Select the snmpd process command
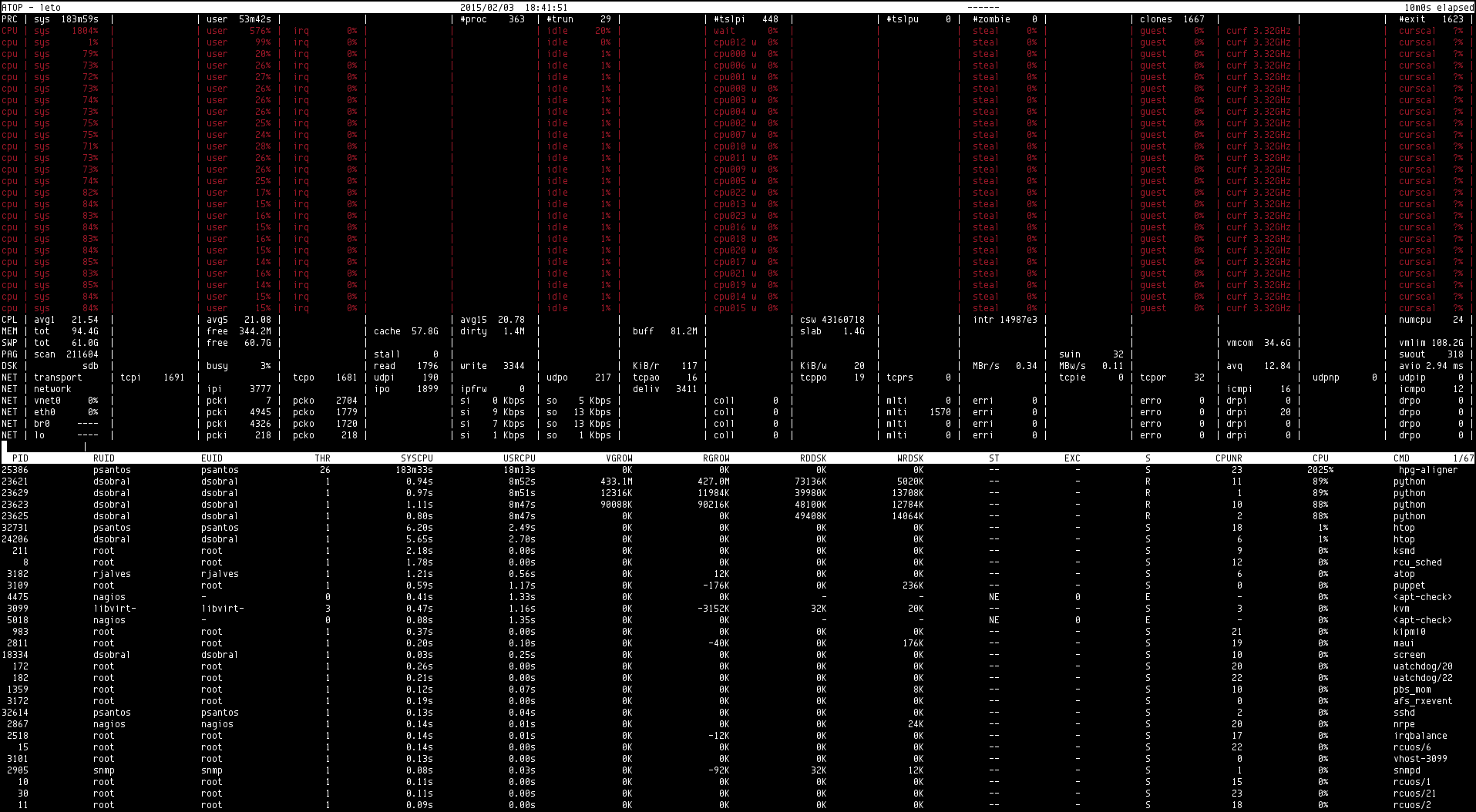The image size is (1476, 812). coord(1407,770)
